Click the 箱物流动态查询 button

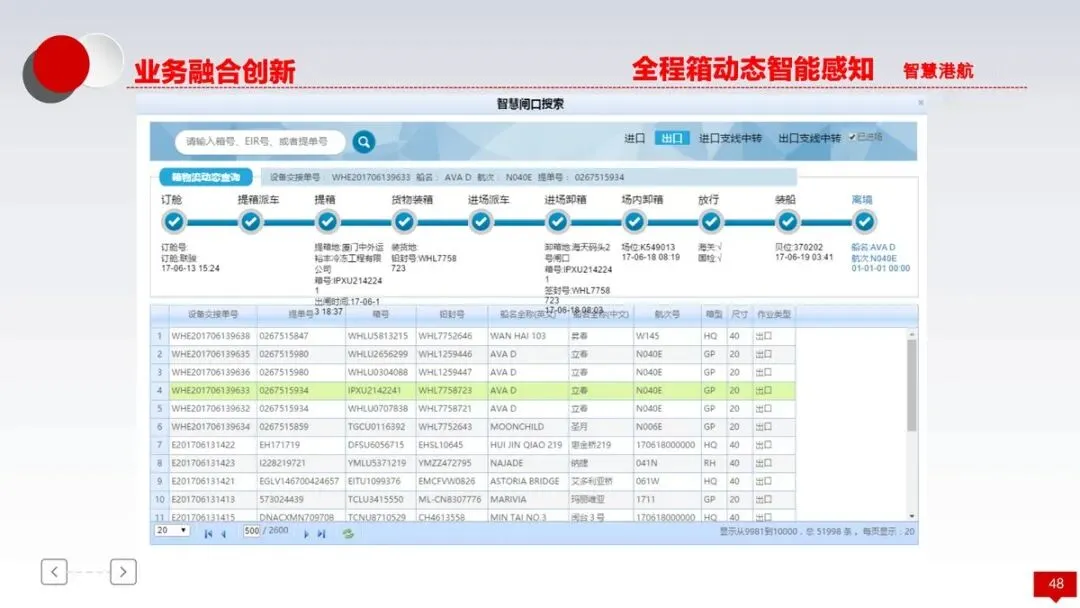pyautogui.click(x=206, y=177)
